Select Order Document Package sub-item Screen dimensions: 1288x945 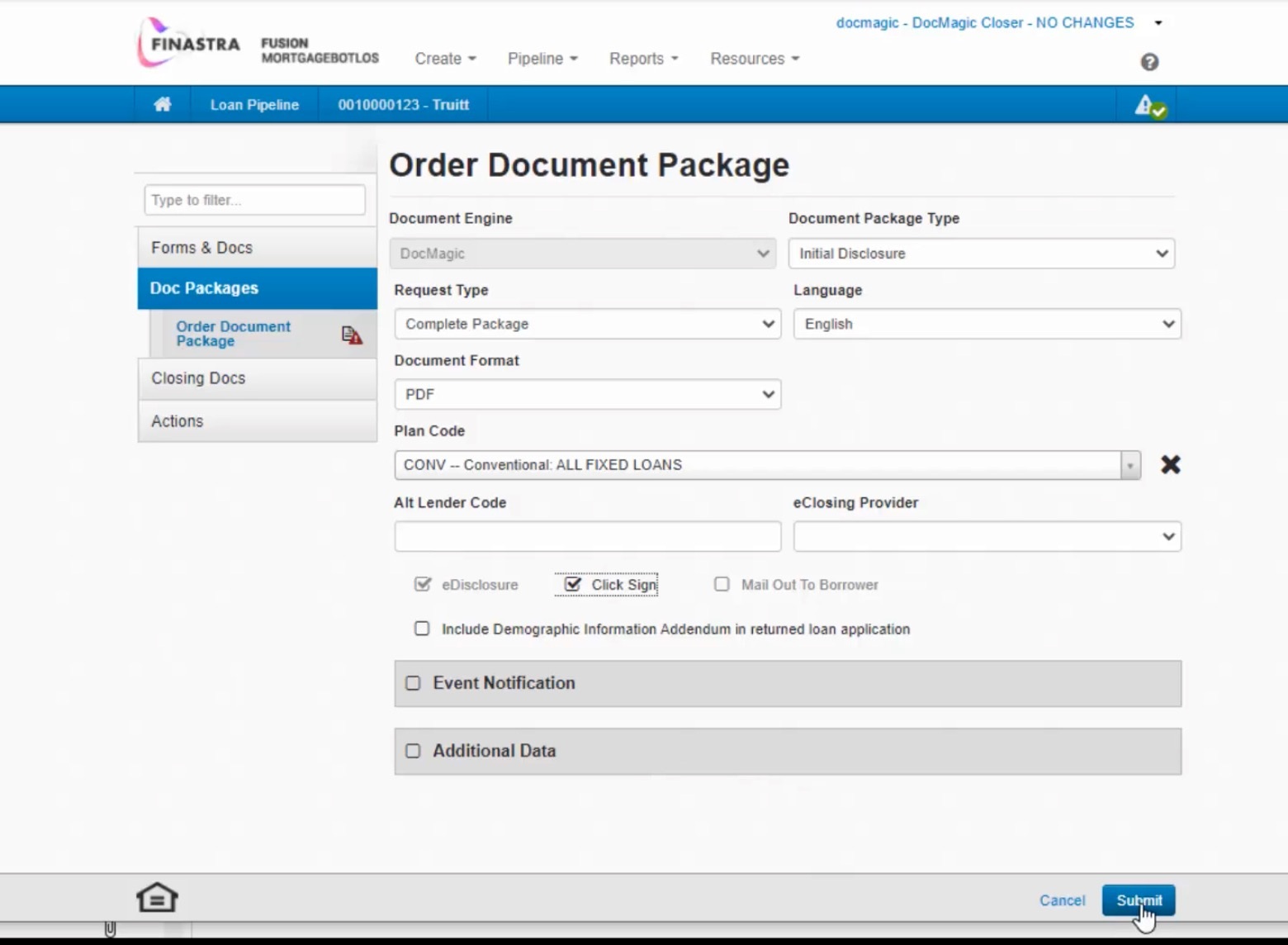point(233,334)
